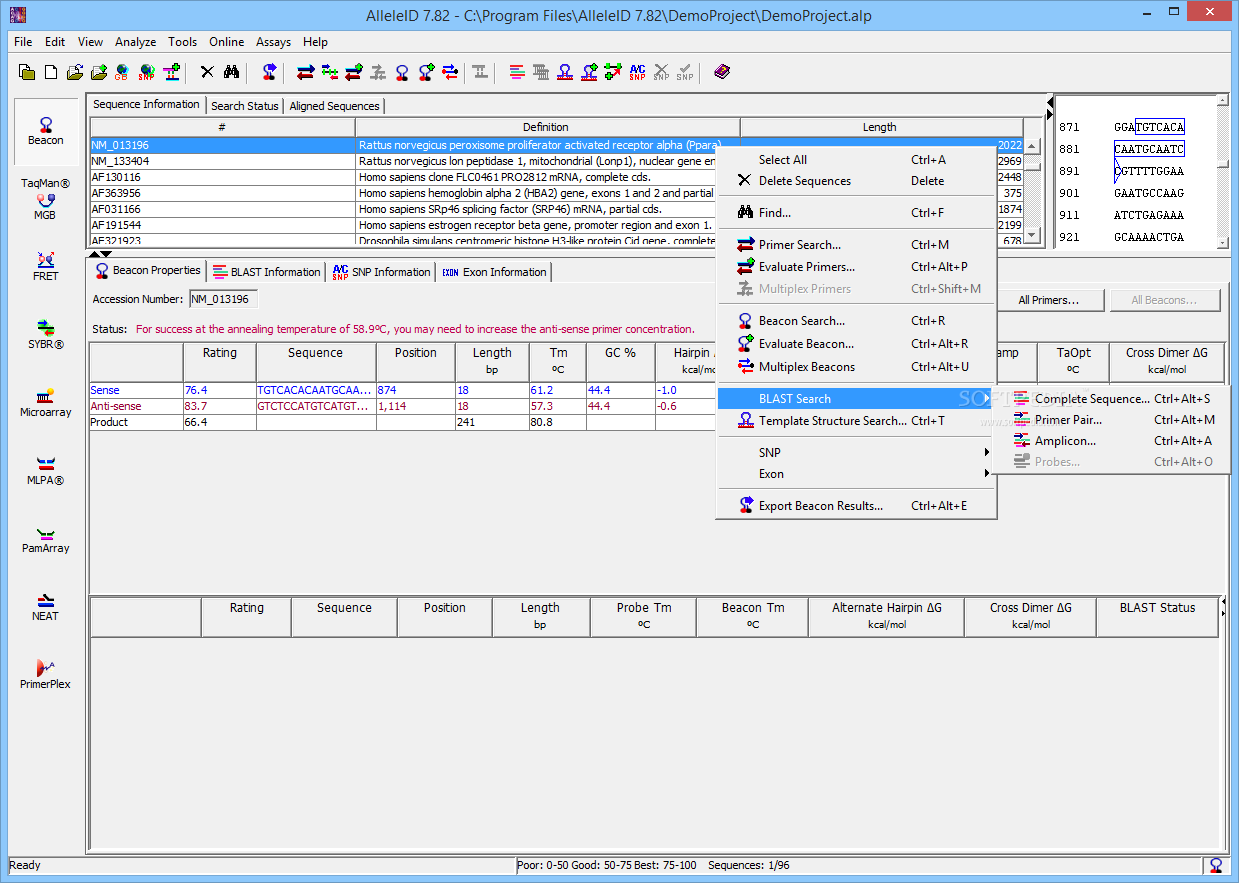Select Amplicon in the BLAST submenu
Screen dimensions: 1239x883
1111,441
